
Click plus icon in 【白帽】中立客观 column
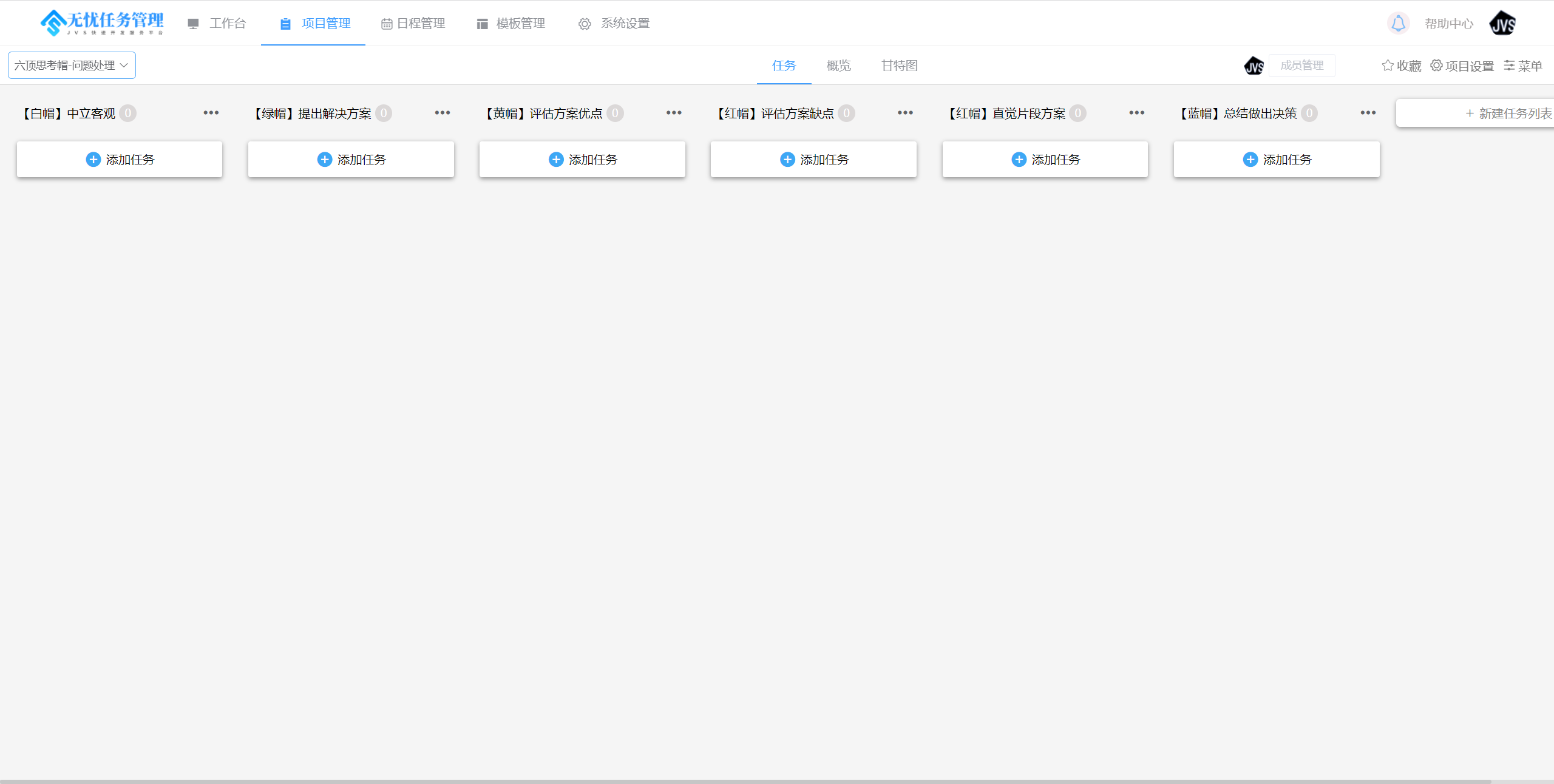click(x=93, y=160)
